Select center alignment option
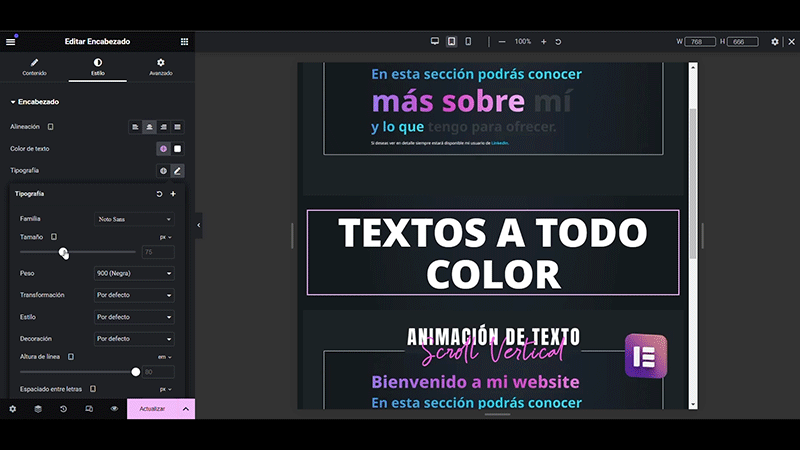 tap(148, 127)
